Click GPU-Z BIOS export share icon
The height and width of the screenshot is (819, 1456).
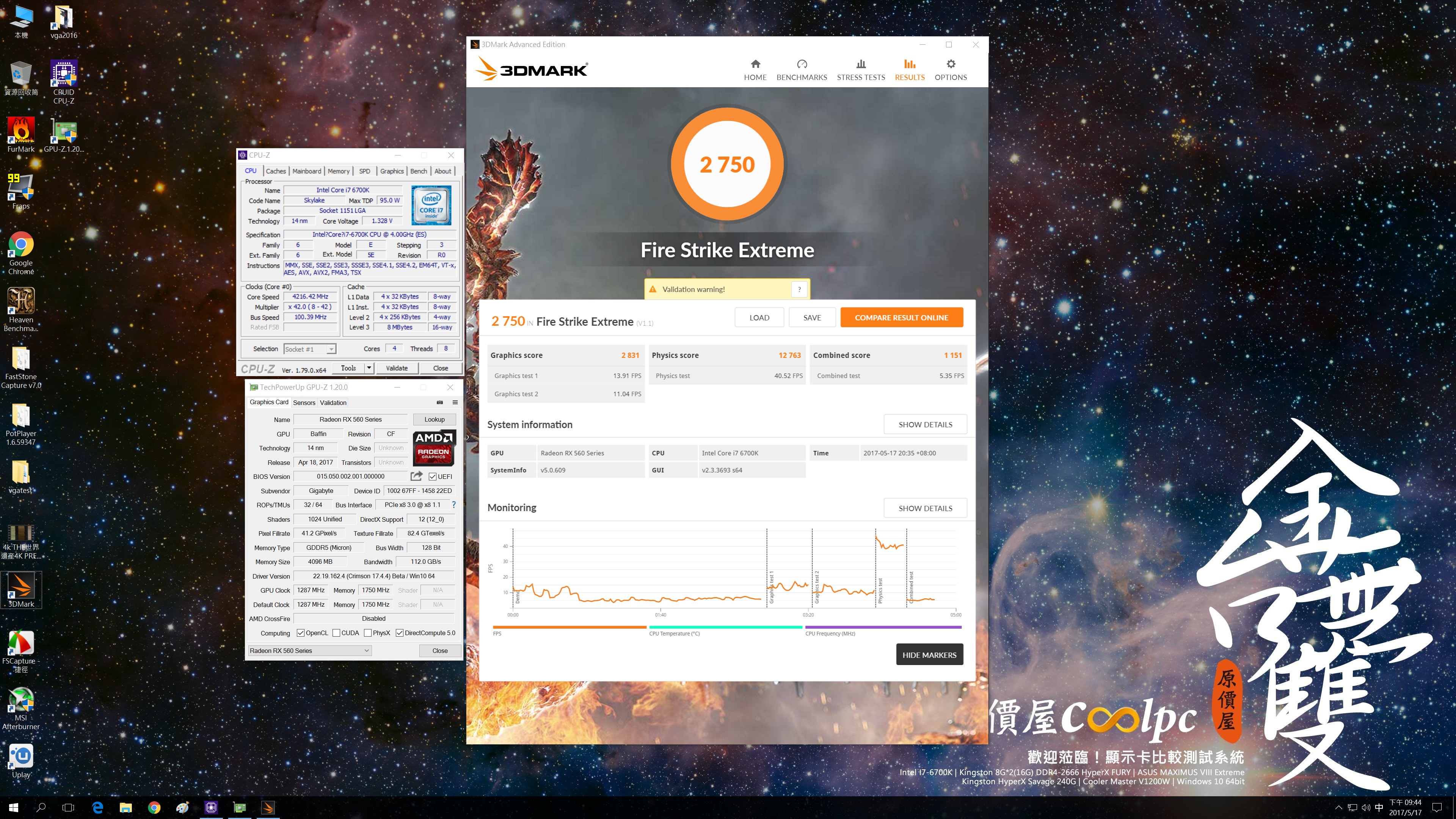[x=417, y=476]
